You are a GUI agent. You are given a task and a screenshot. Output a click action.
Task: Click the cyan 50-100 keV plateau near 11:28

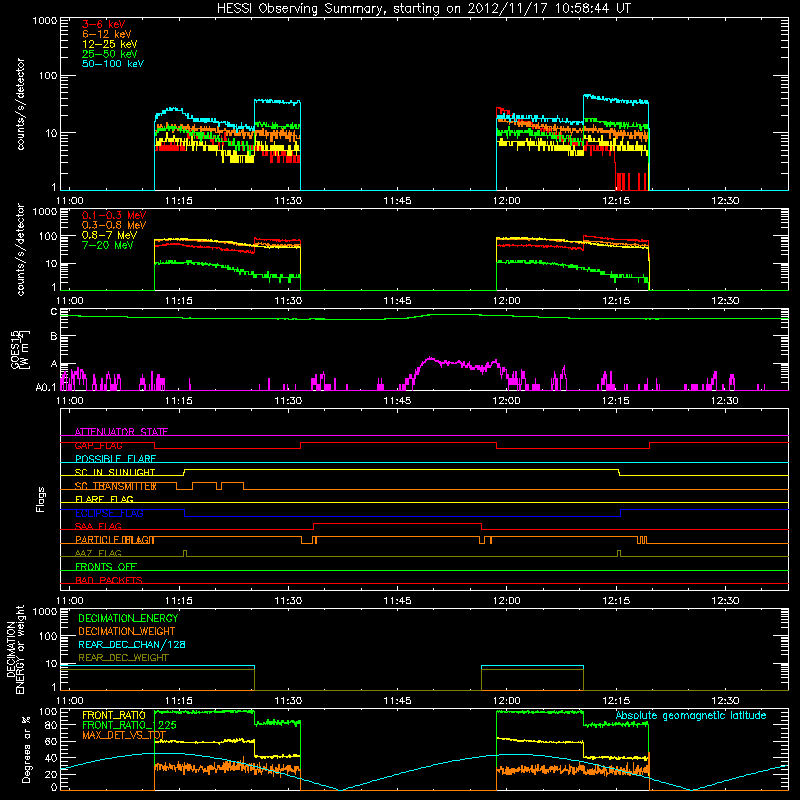coord(277,102)
